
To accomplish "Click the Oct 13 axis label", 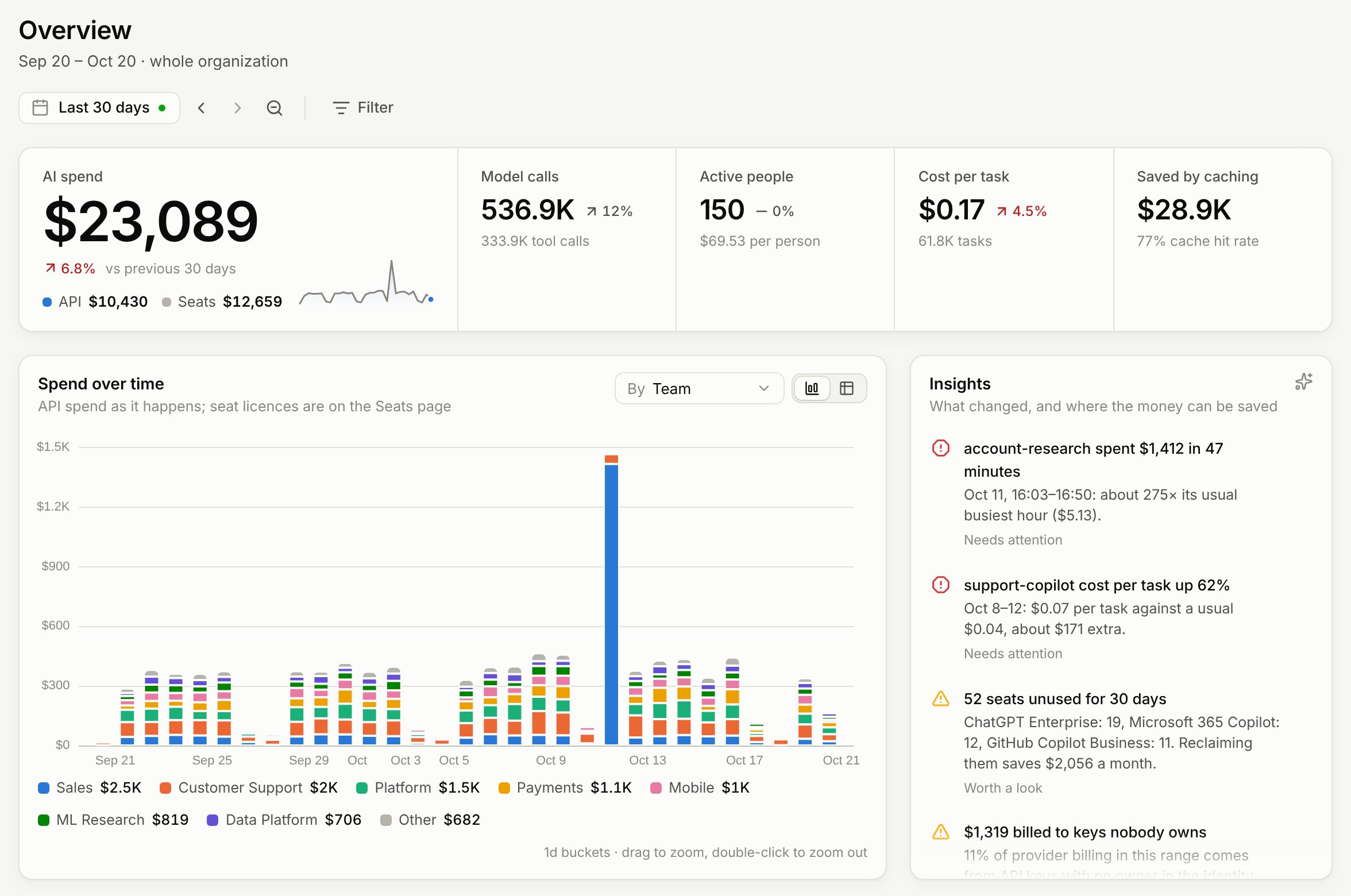I will pyautogui.click(x=647, y=760).
